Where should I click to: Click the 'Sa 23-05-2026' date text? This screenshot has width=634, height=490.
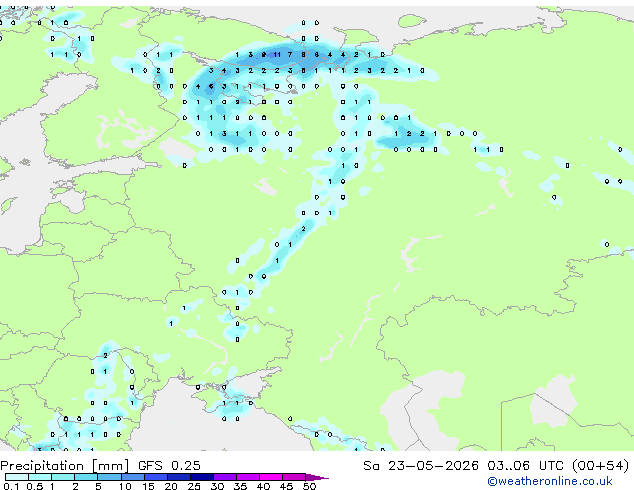coord(421,466)
